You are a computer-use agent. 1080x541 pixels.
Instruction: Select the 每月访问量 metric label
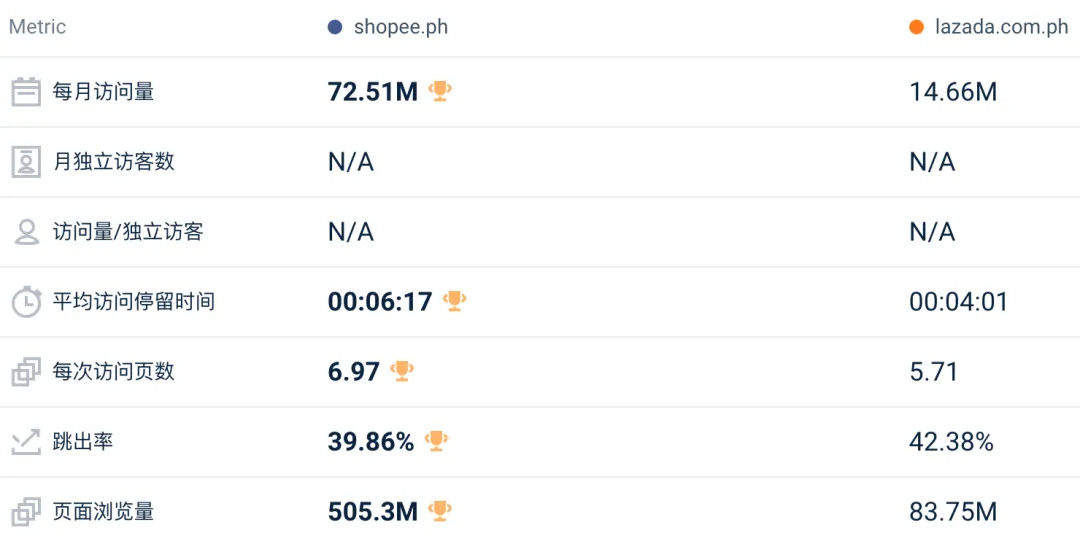(103, 92)
